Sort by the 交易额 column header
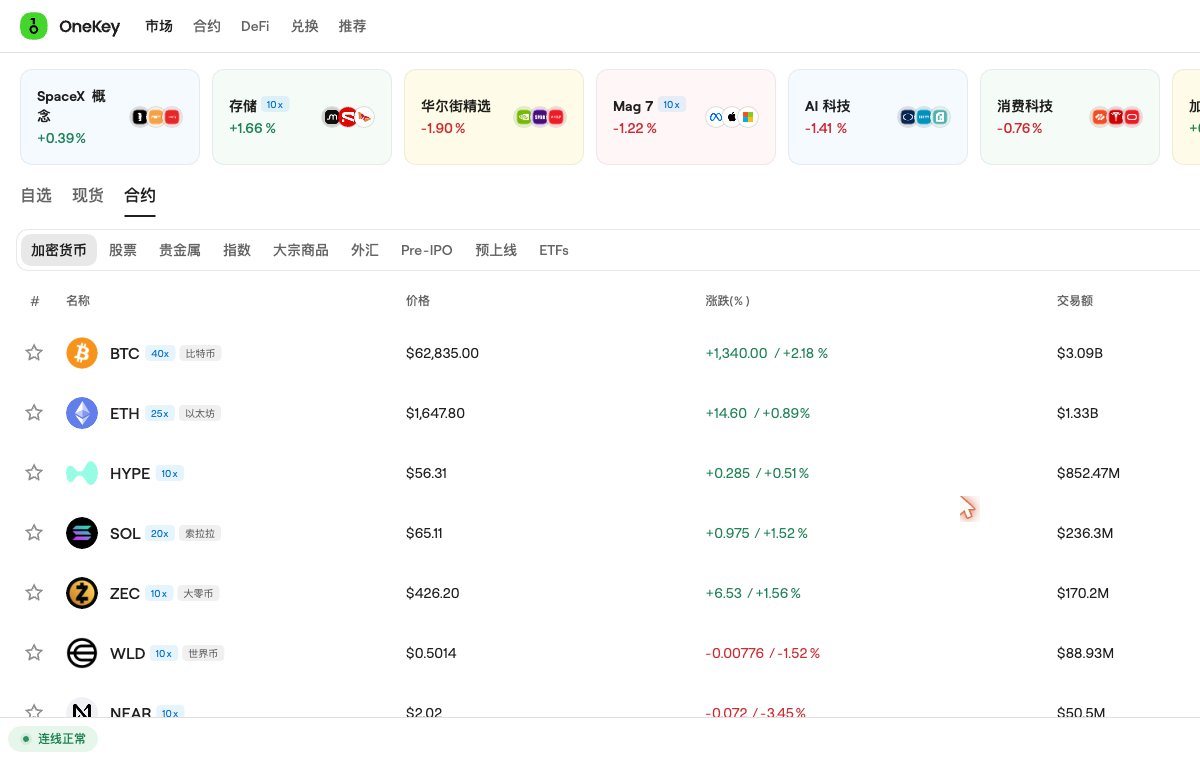The image size is (1200, 760). tap(1075, 301)
